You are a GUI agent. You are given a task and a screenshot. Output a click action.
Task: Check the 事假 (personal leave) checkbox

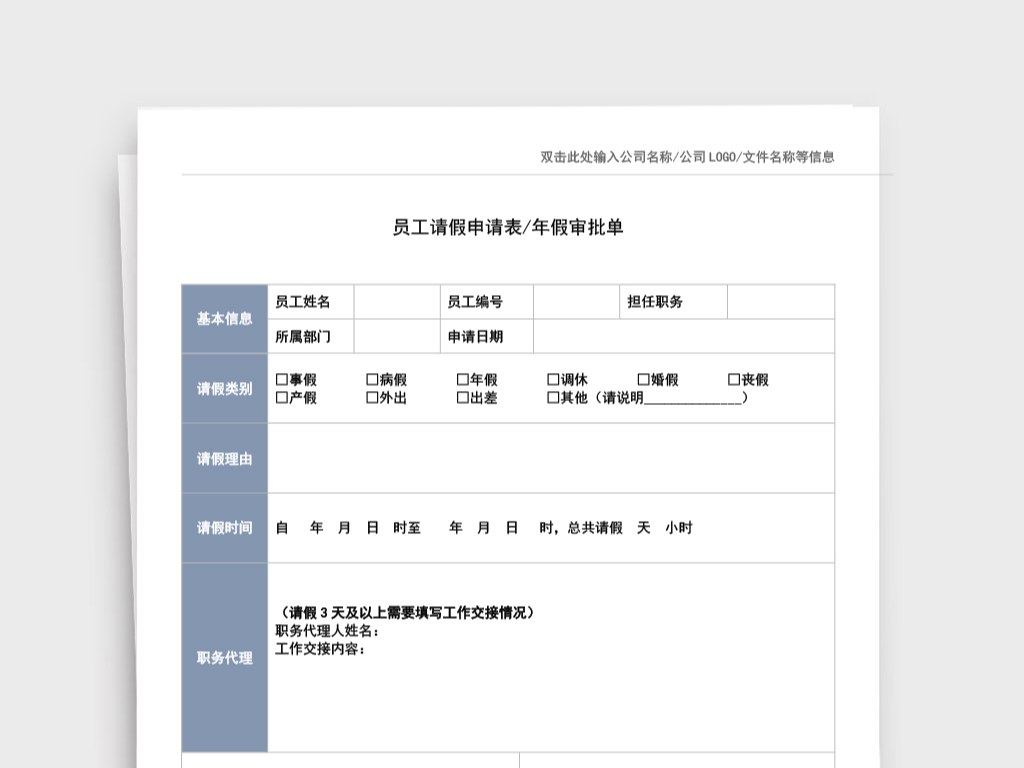281,380
